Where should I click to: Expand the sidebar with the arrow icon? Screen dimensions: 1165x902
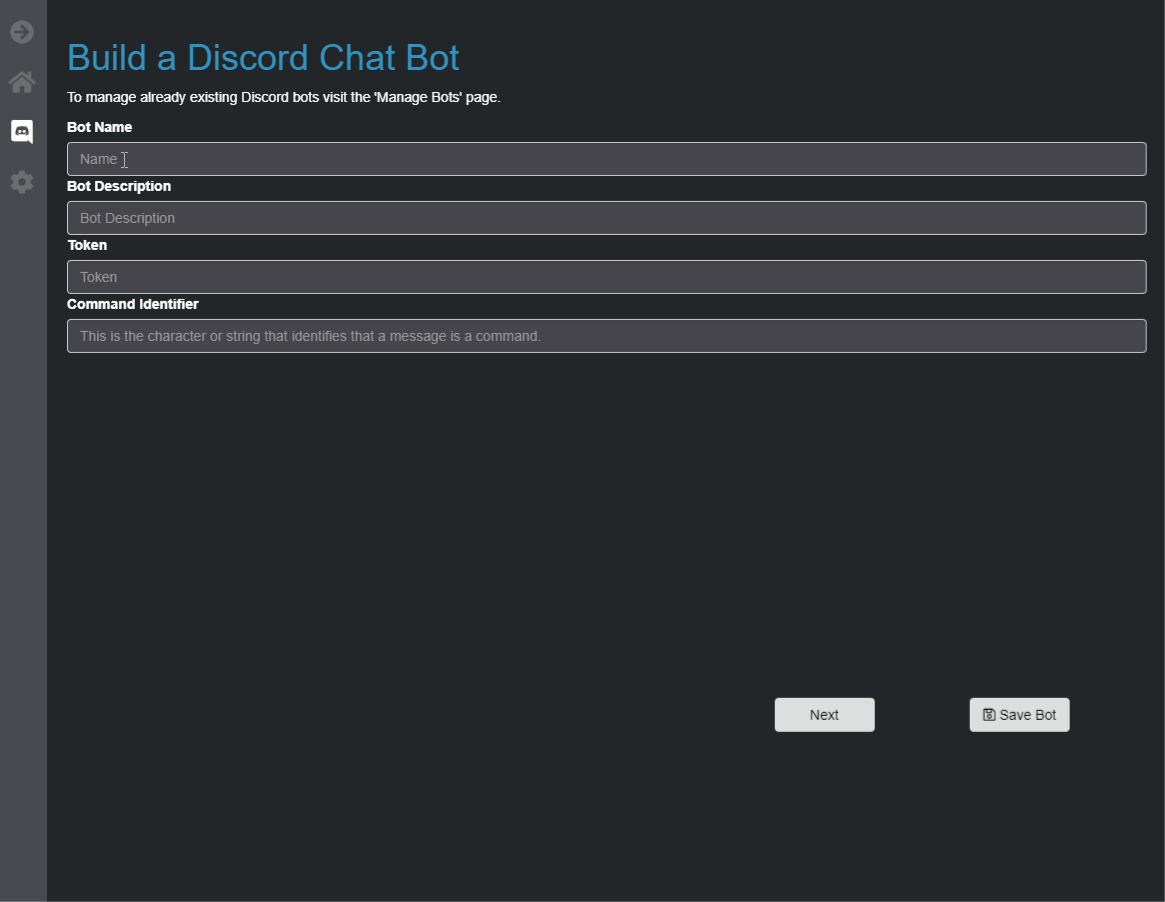click(22, 32)
